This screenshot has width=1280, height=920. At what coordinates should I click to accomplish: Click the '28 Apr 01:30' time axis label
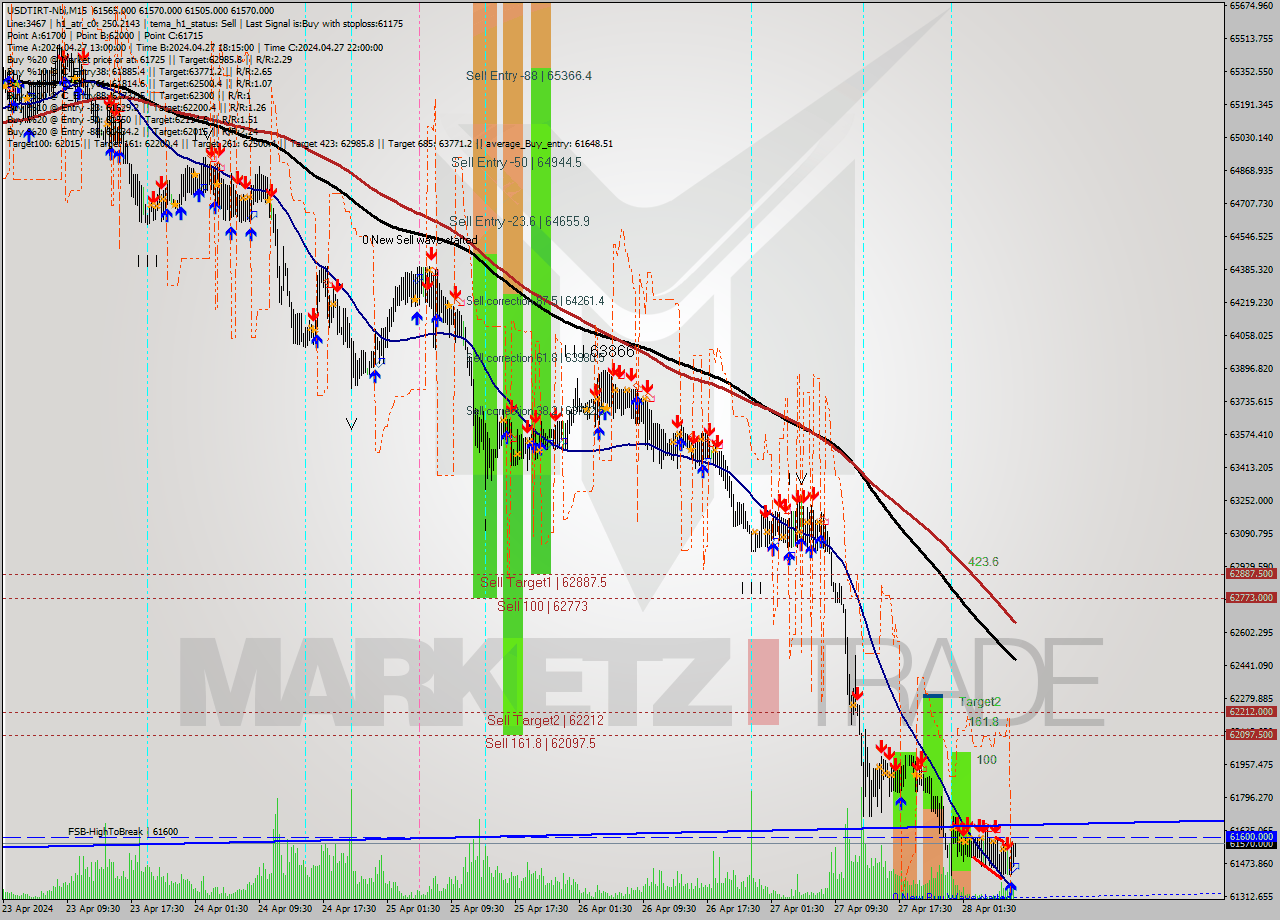pyautogui.click(x=990, y=910)
